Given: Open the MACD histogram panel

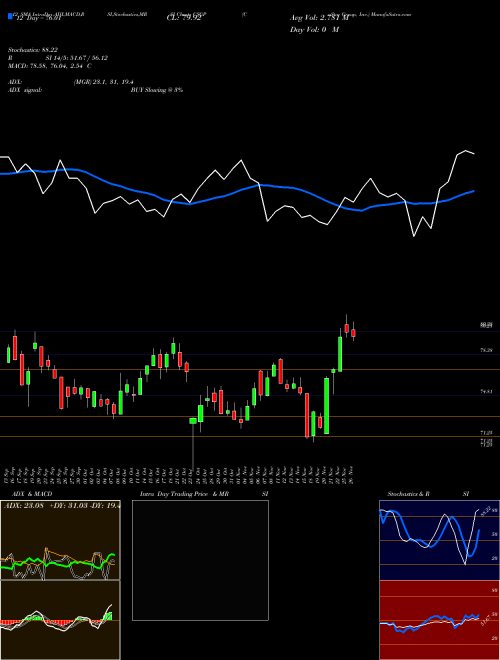Looking at the screenshot, I should 60,620.
